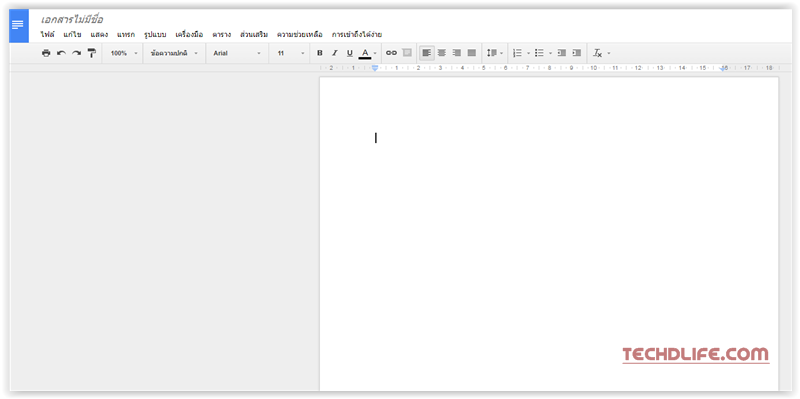Open the 100% zoom dropdown
The image size is (800, 399).
124,53
